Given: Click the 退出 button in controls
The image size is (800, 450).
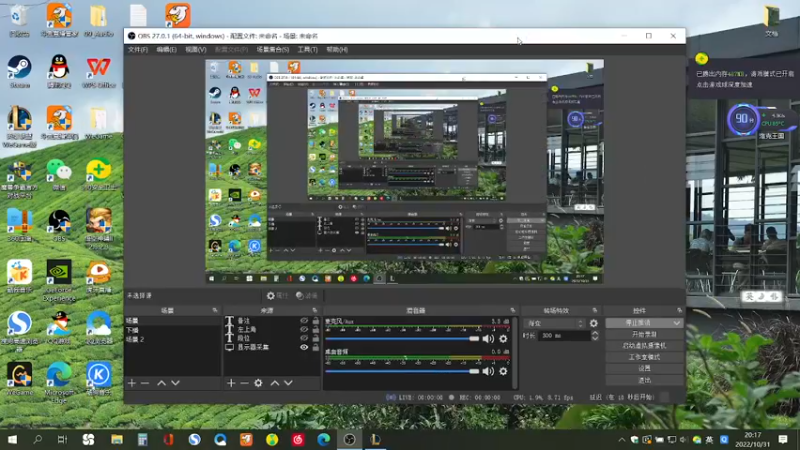Looking at the screenshot, I should (x=644, y=380).
